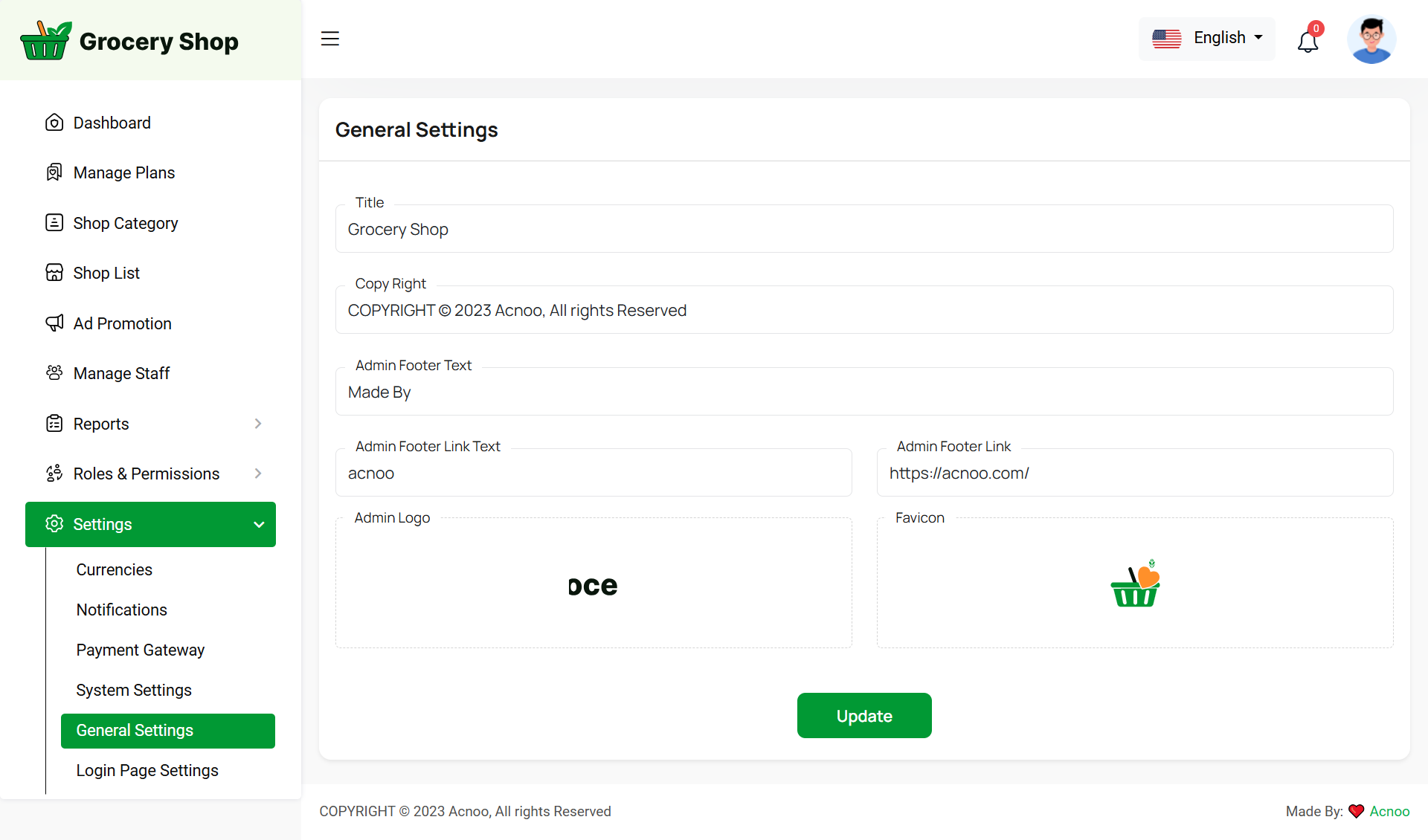
Task: Click the Dashboard home icon
Action: [54, 123]
